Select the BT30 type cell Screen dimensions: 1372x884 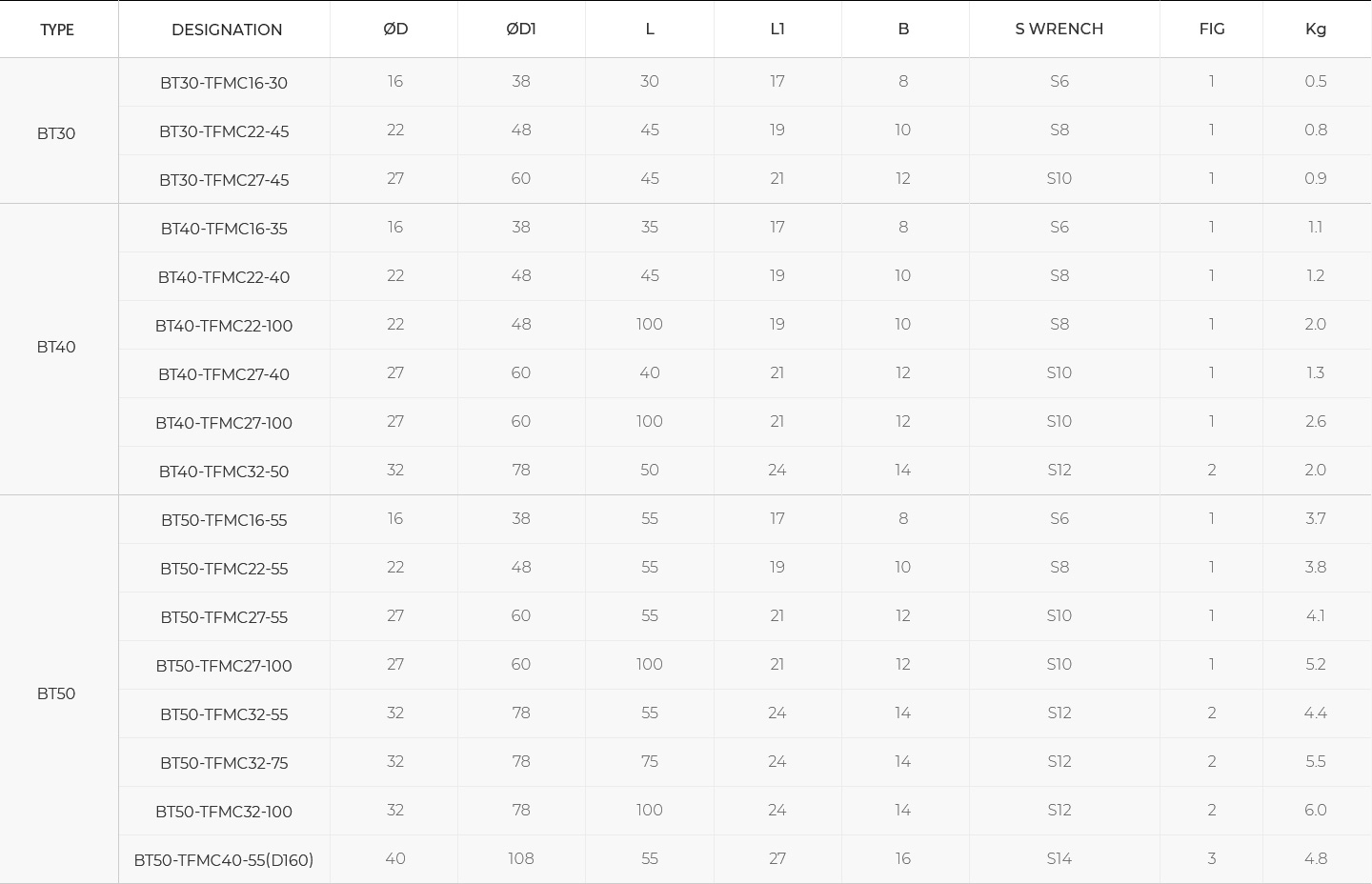pos(56,133)
